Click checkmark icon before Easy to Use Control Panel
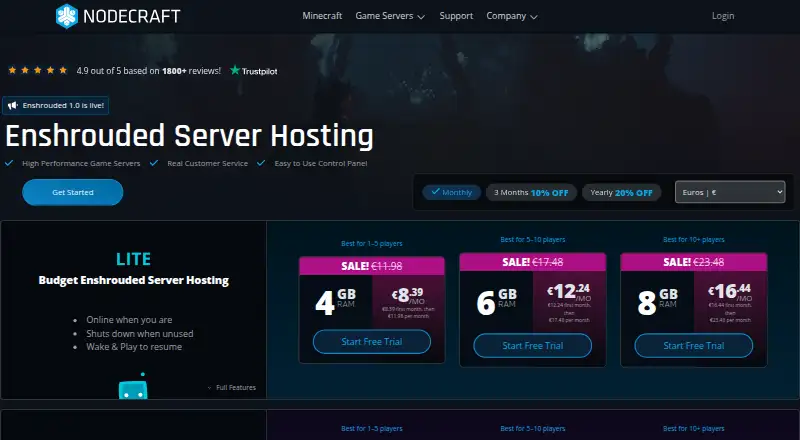800x440 pixels. (261, 163)
